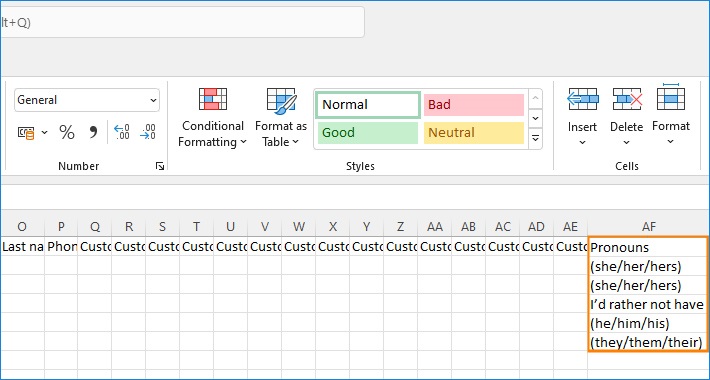The image size is (710, 380).
Task: Expand the Delete dropdown arrow
Action: [626, 143]
